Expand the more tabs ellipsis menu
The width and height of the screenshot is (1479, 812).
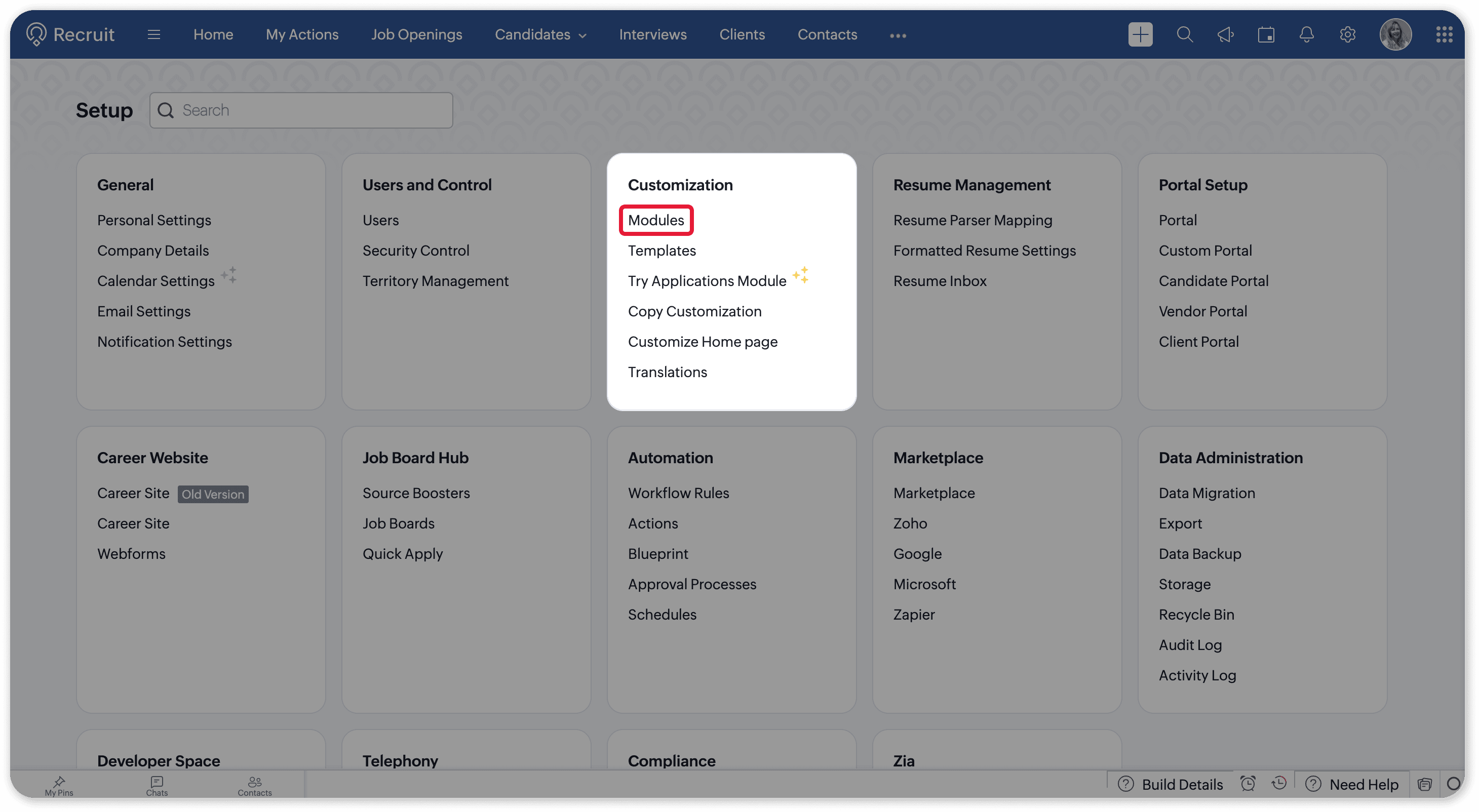[x=898, y=35]
